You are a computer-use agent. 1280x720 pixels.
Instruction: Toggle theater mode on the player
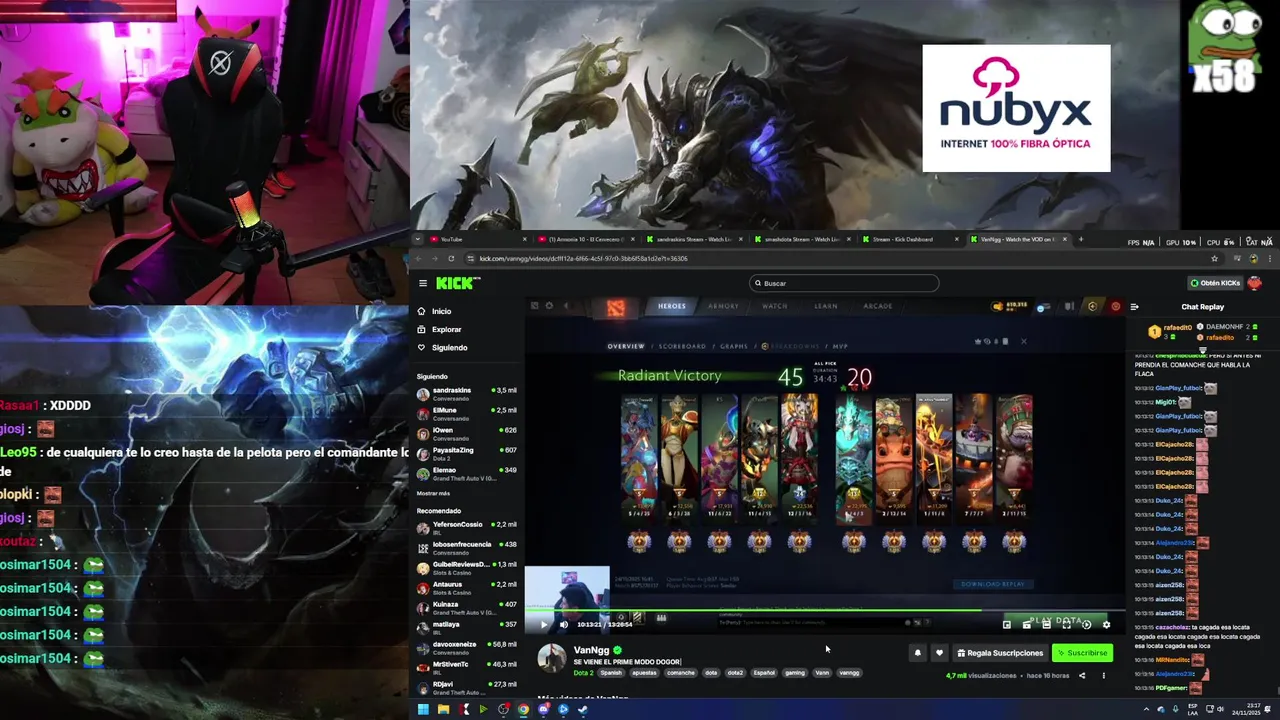click(1047, 624)
